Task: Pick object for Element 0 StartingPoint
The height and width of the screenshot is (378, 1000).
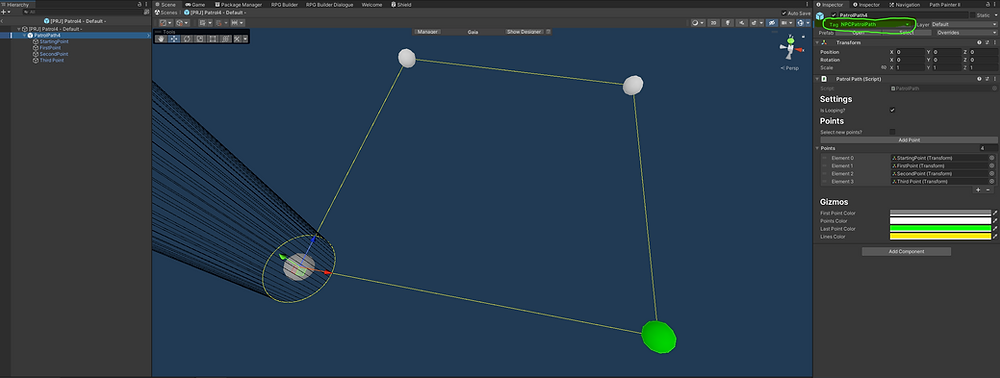Action: [992, 158]
